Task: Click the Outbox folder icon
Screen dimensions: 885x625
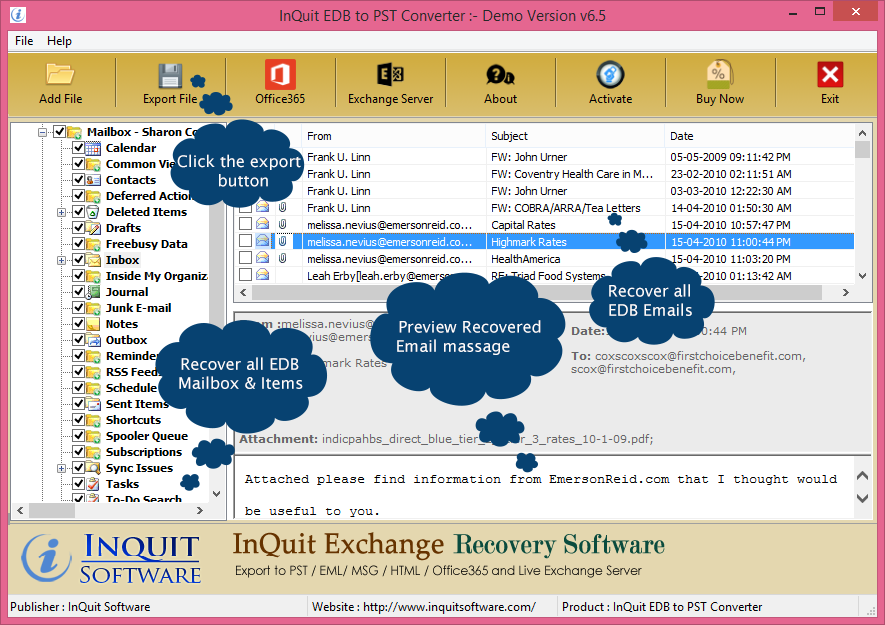Action: 93,340
